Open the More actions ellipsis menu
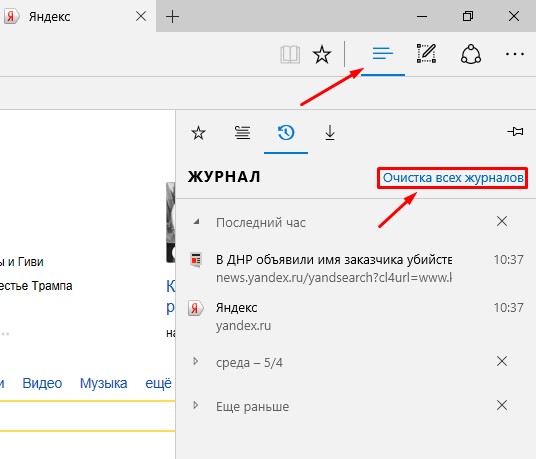 [x=514, y=54]
